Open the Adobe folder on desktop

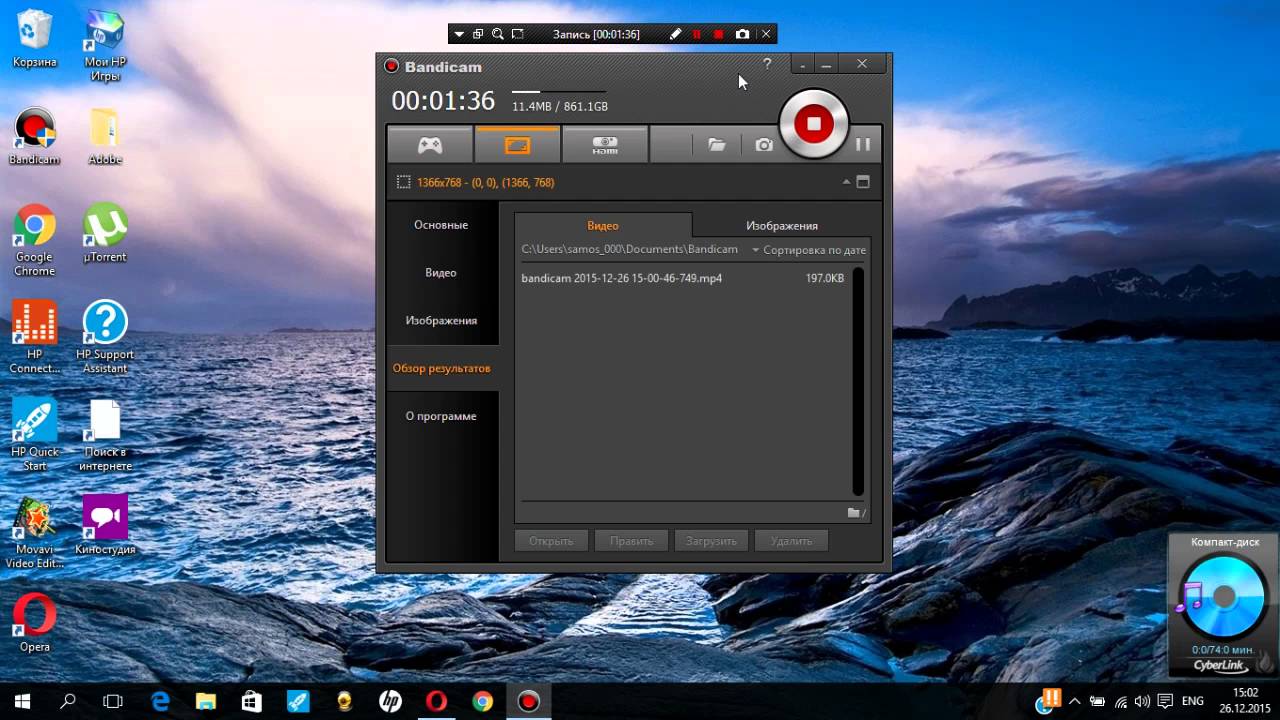[x=105, y=137]
